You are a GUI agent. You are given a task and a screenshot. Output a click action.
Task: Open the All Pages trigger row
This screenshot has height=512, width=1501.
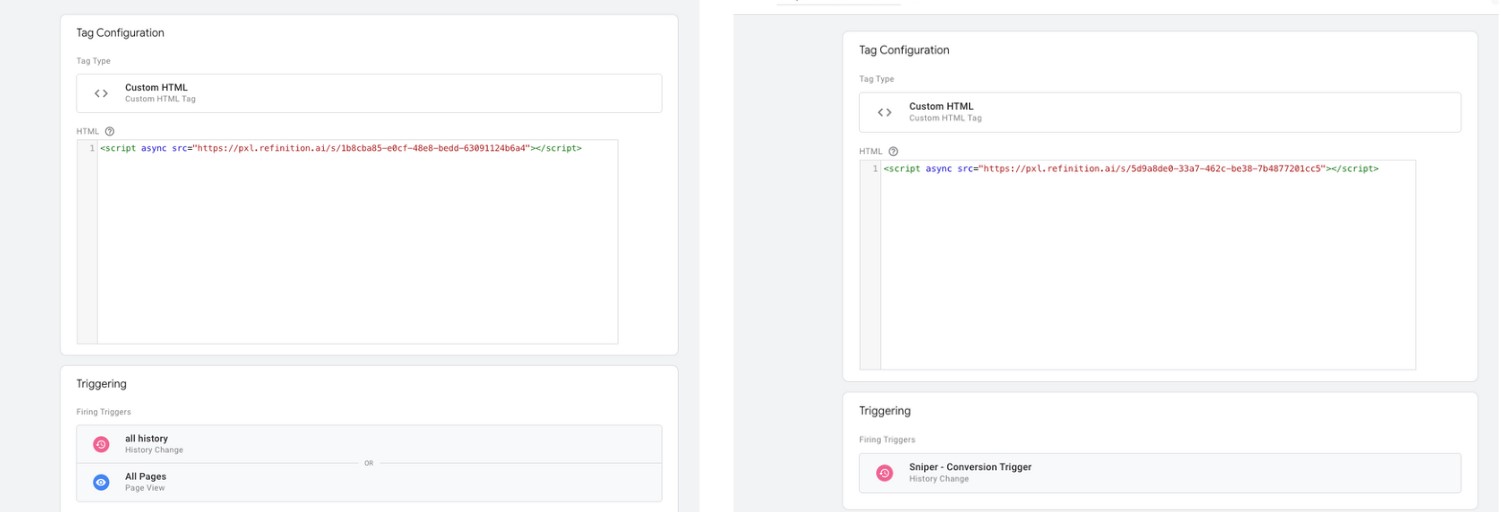click(x=369, y=482)
